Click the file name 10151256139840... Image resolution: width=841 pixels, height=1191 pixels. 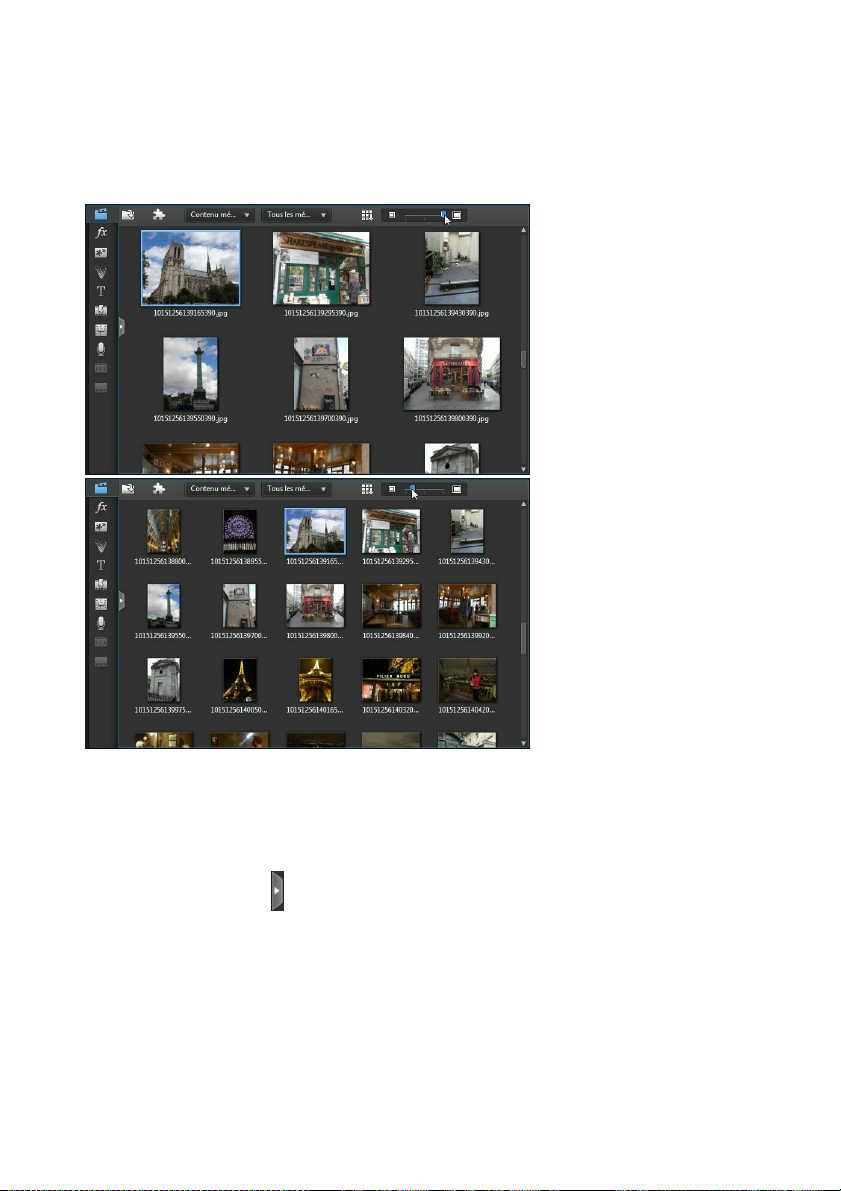pos(391,636)
